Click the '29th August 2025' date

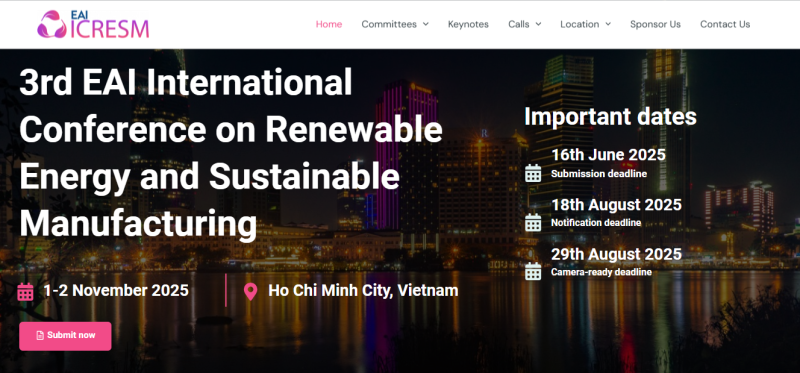pos(616,254)
